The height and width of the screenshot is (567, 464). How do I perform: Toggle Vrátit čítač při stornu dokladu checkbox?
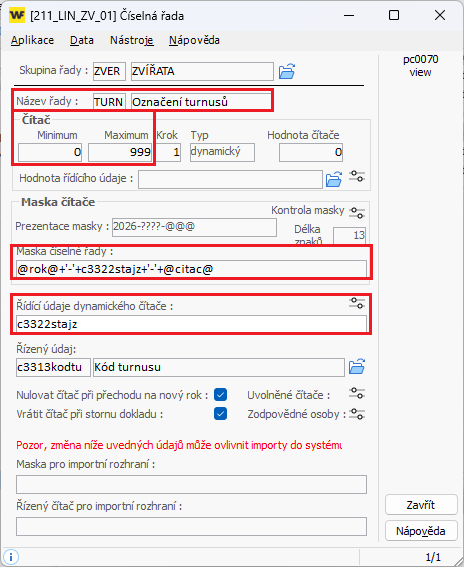click(x=220, y=414)
